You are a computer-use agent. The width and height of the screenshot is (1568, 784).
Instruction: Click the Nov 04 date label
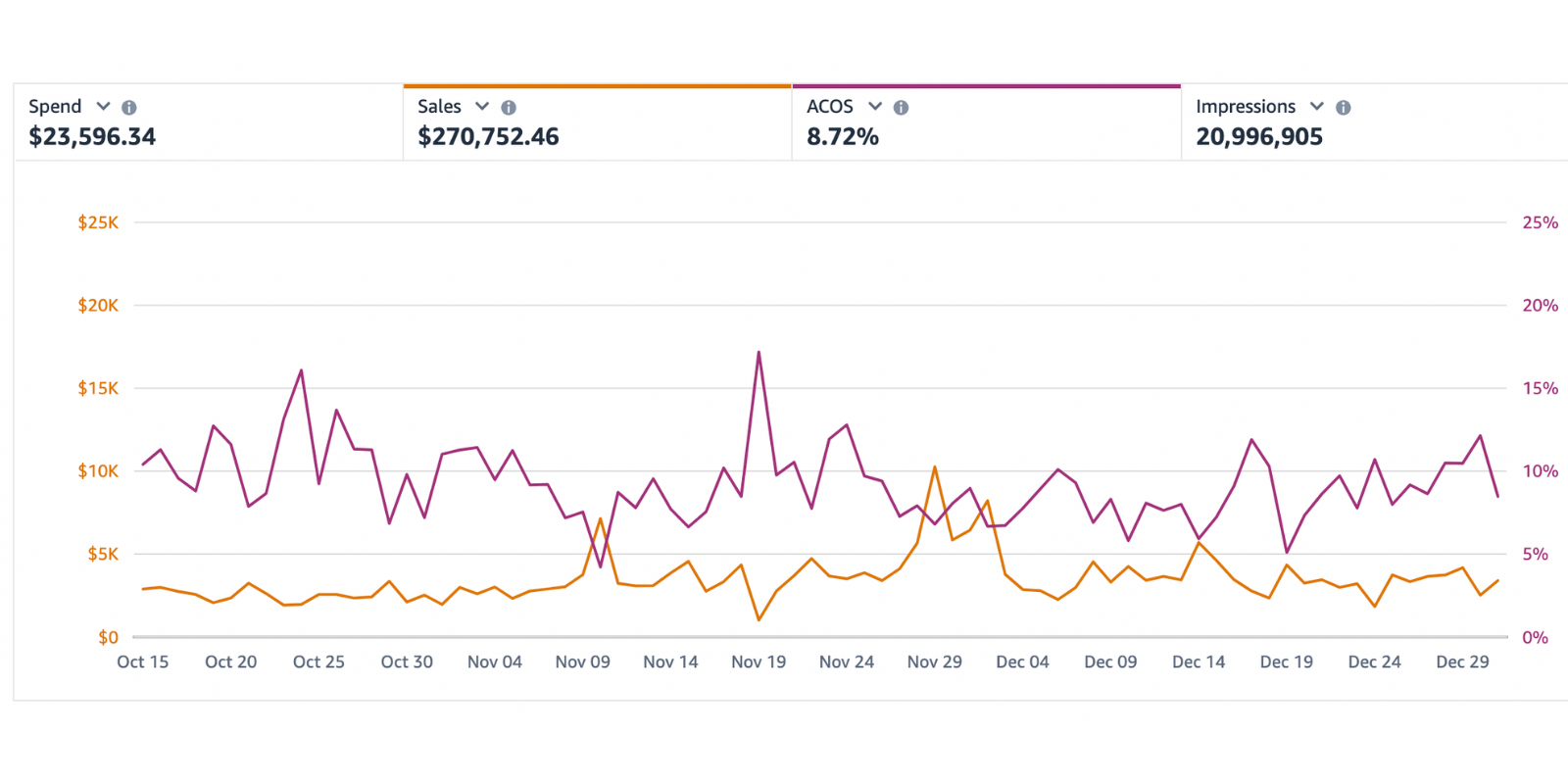[x=495, y=662]
